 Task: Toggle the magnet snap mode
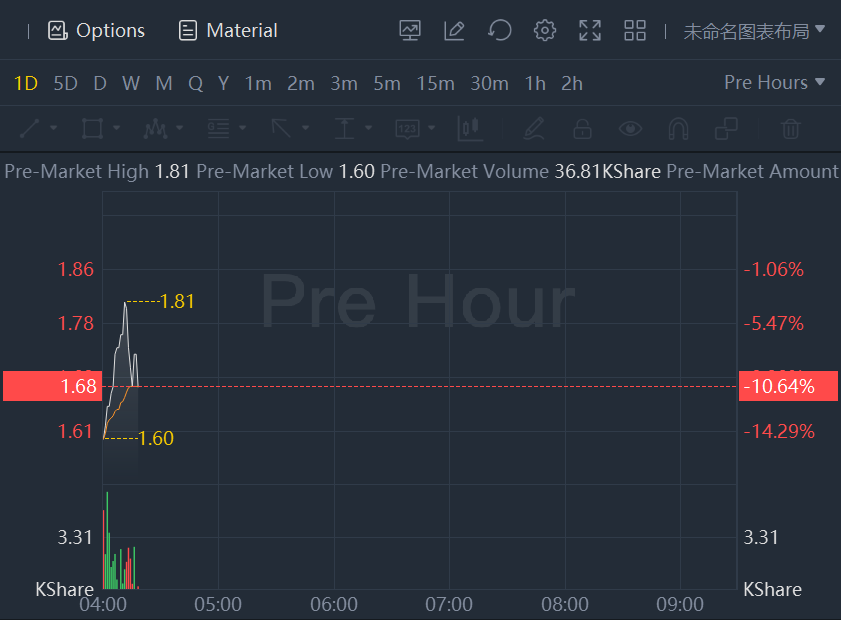tap(678, 128)
